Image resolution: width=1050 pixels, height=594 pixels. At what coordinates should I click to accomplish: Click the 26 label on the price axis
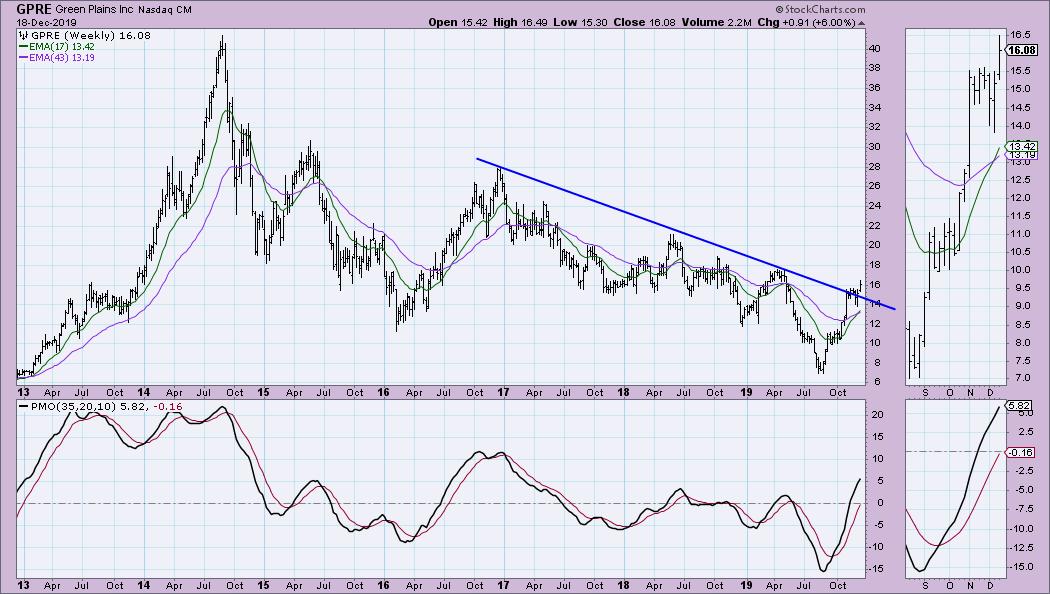point(875,186)
